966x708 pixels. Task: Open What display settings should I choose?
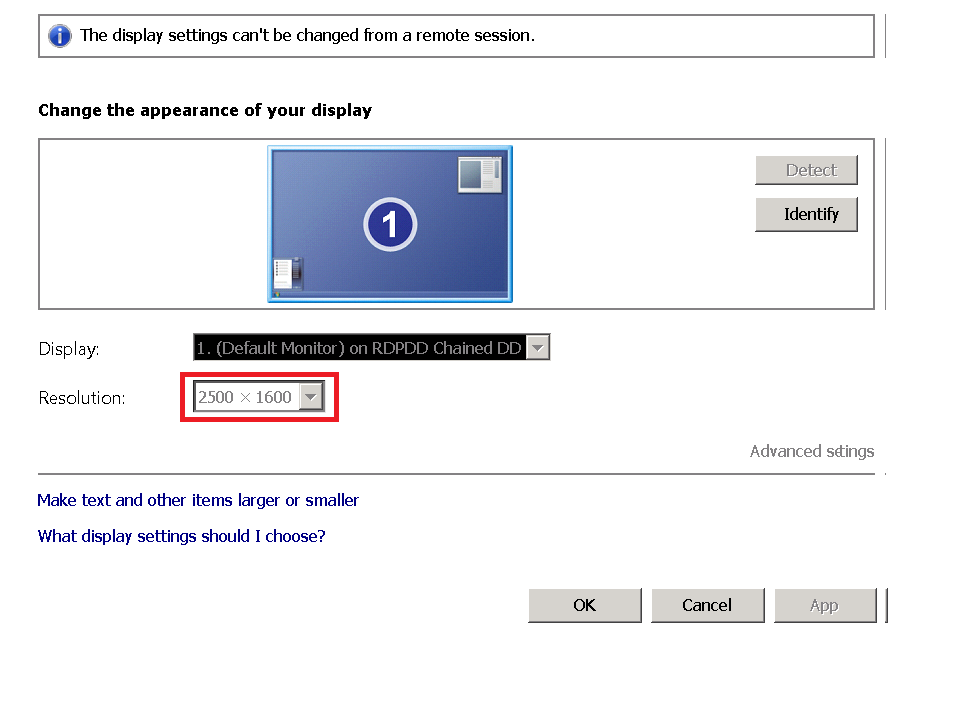click(x=181, y=536)
